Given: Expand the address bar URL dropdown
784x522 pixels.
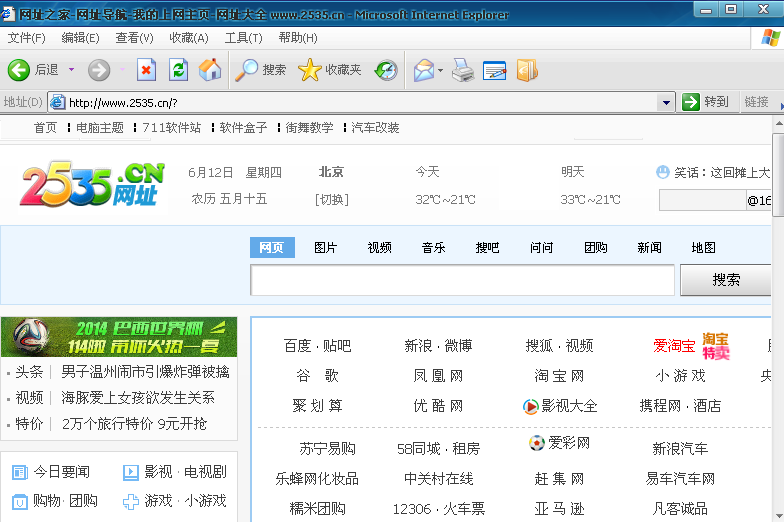Looking at the screenshot, I should [666, 102].
